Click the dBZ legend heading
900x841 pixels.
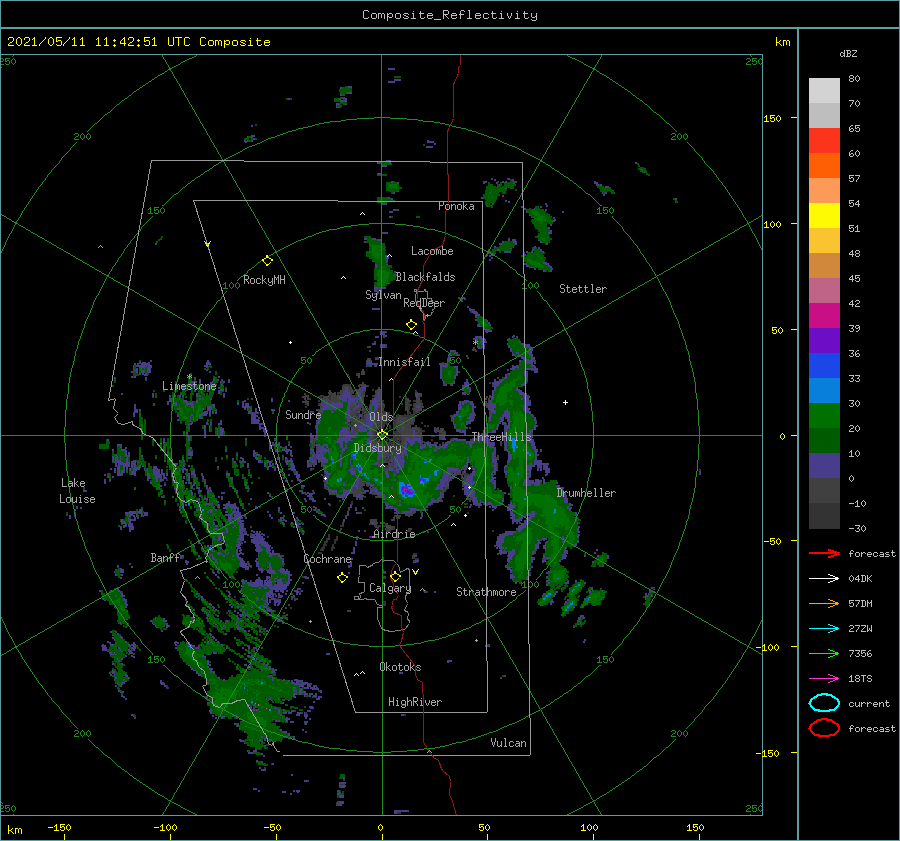848,53
